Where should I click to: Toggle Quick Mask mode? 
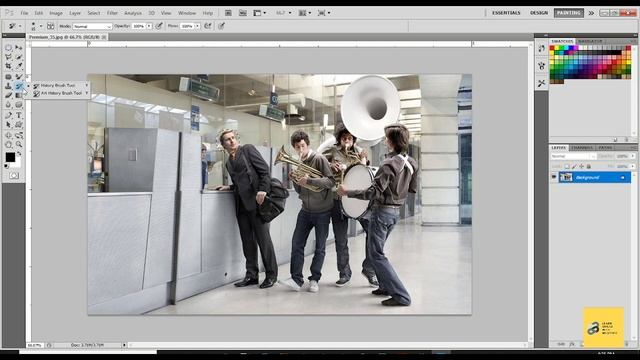(x=14, y=176)
